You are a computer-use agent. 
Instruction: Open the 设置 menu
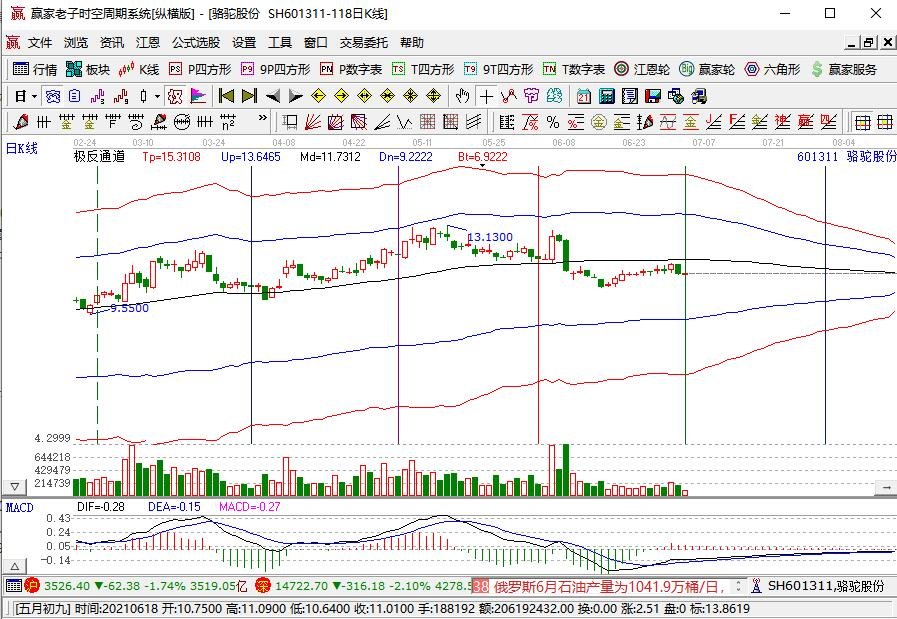[x=244, y=42]
